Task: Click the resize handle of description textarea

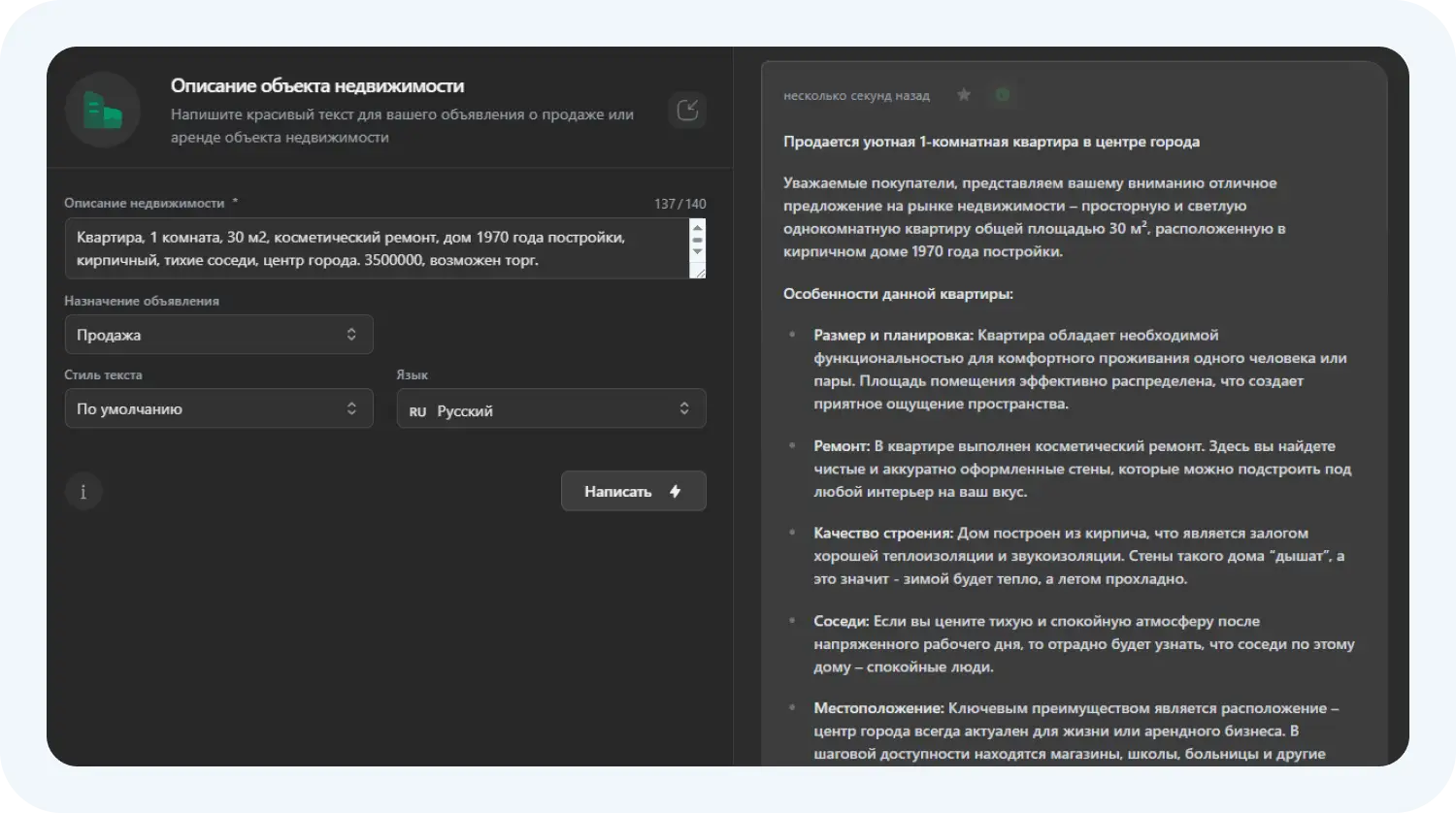Action: coord(697,271)
